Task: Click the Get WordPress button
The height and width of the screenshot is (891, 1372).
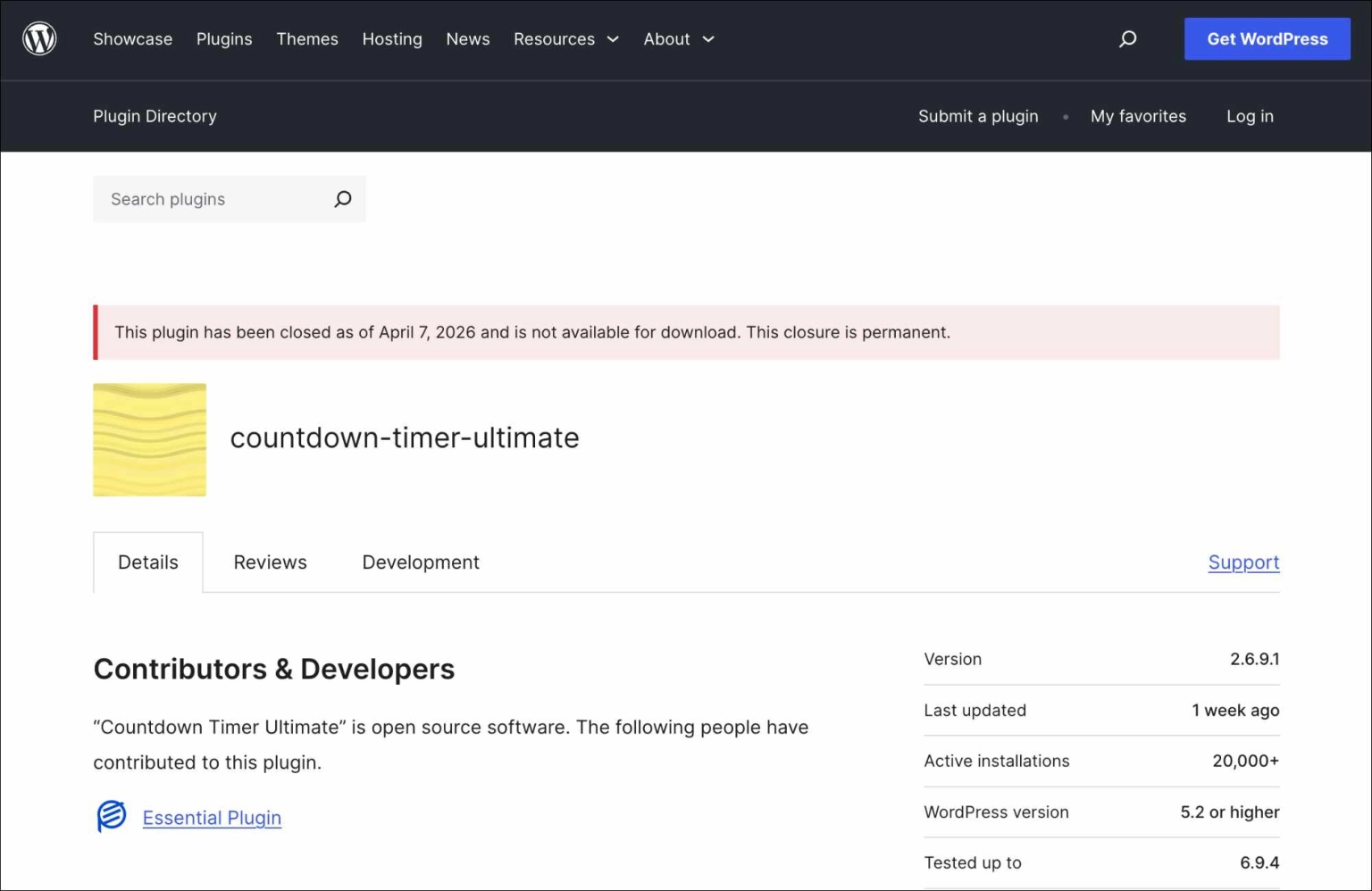Action: coord(1267,38)
